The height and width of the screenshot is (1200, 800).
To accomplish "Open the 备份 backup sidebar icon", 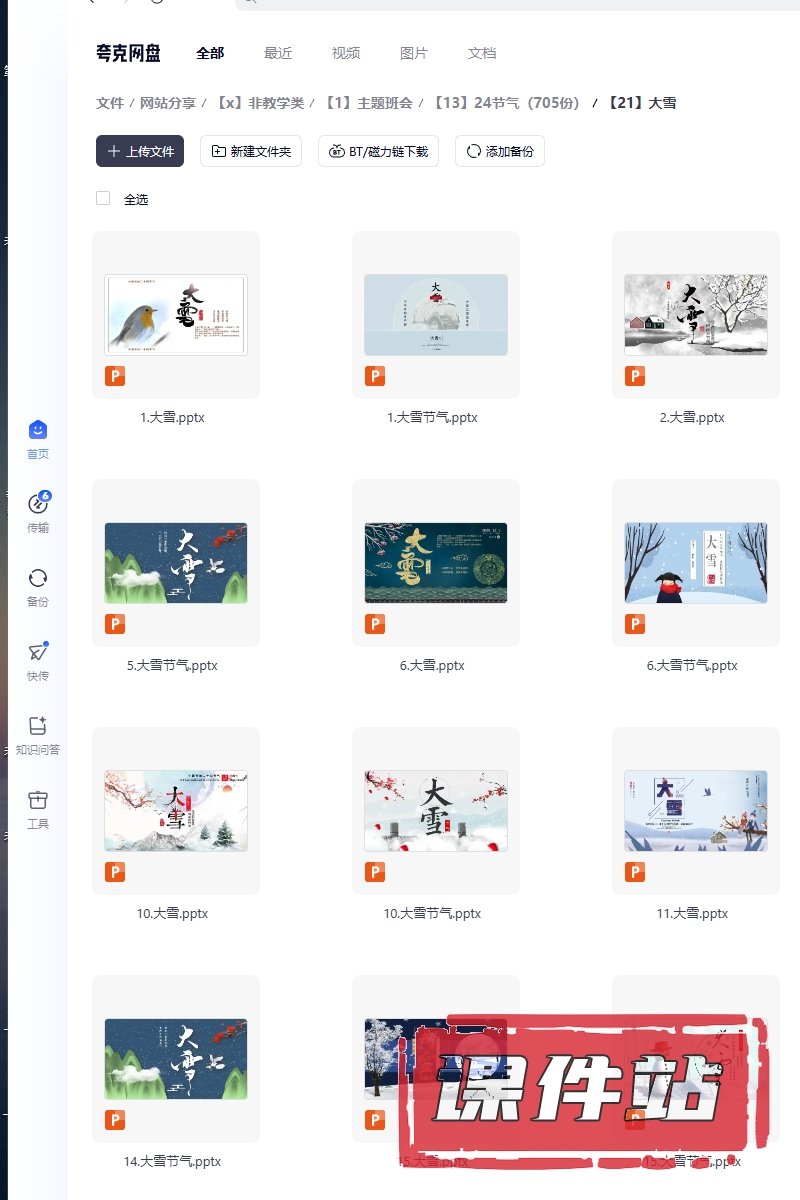I will 38,578.
